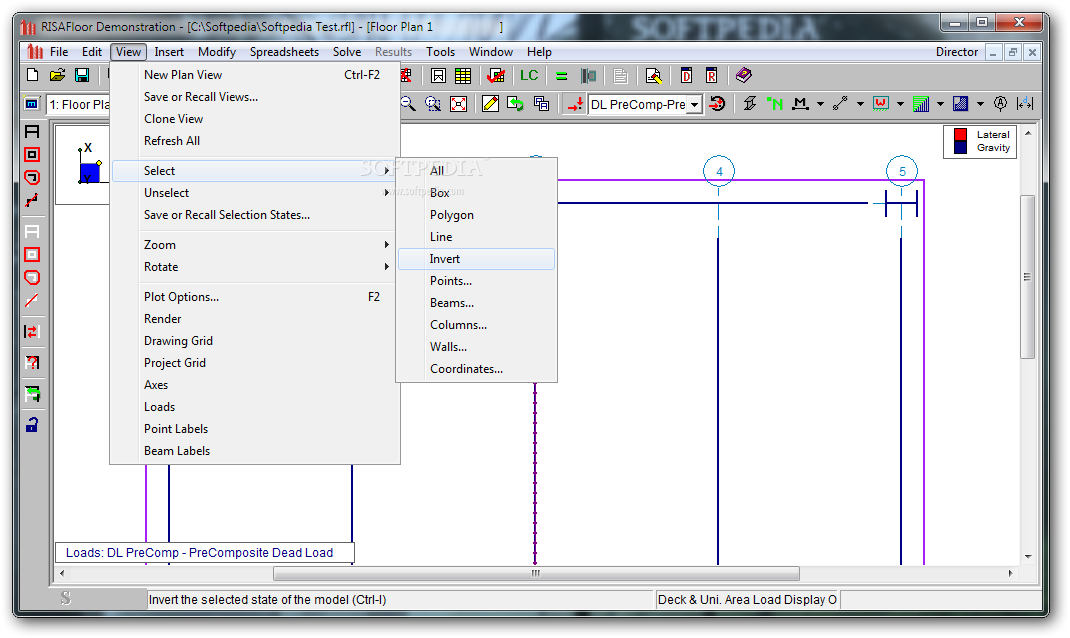Open the green LC load categories icon

pyautogui.click(x=529, y=76)
